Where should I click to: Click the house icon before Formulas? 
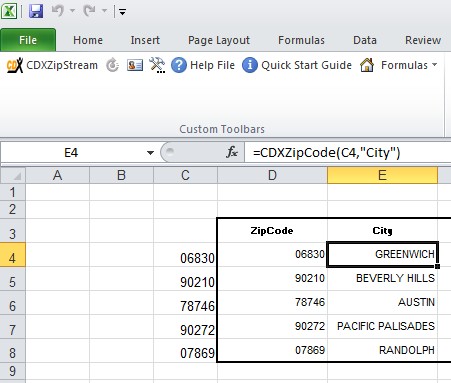[x=367, y=65]
